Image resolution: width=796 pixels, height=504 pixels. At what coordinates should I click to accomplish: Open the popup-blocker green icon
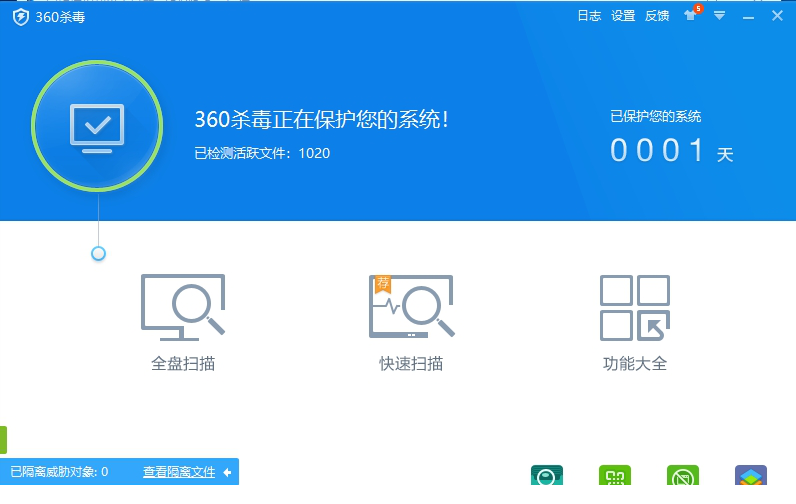[x=683, y=475]
